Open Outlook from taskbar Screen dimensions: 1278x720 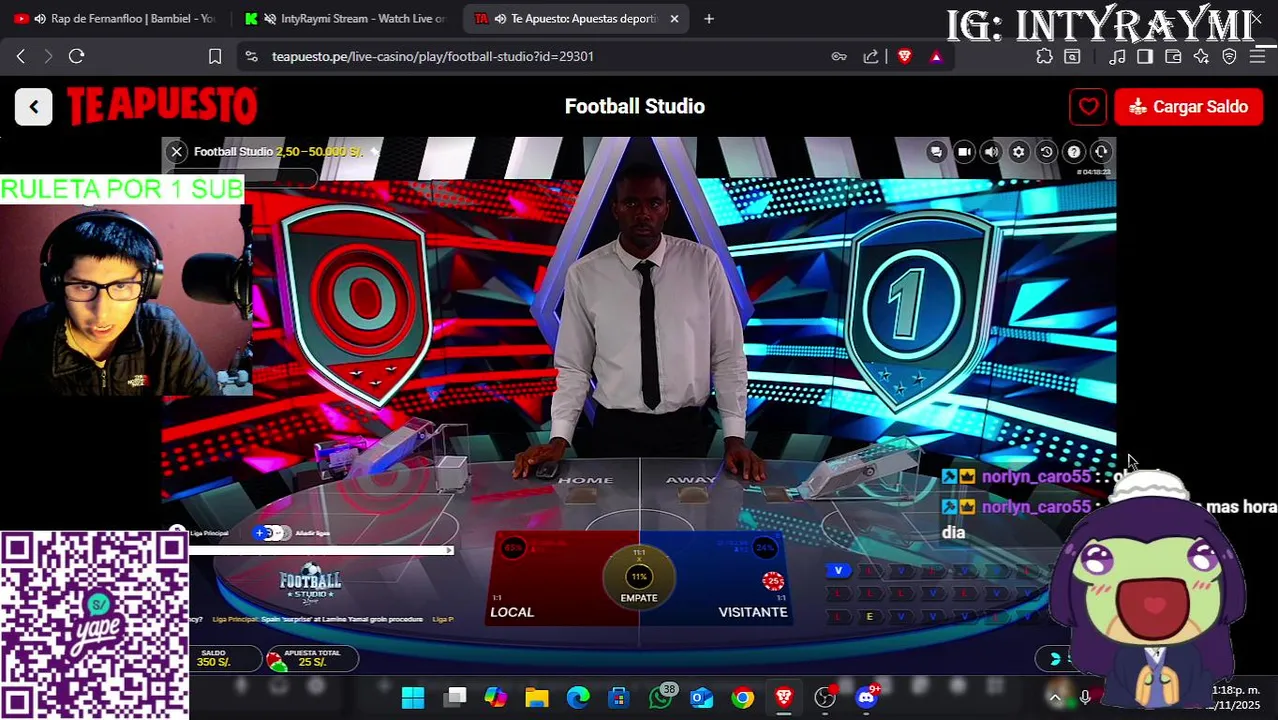(702, 697)
